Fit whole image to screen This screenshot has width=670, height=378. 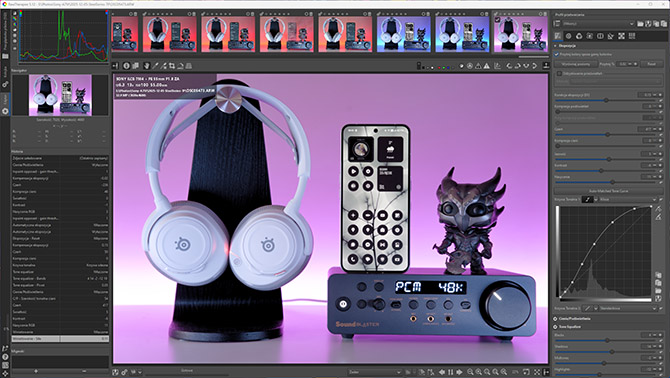(487, 372)
